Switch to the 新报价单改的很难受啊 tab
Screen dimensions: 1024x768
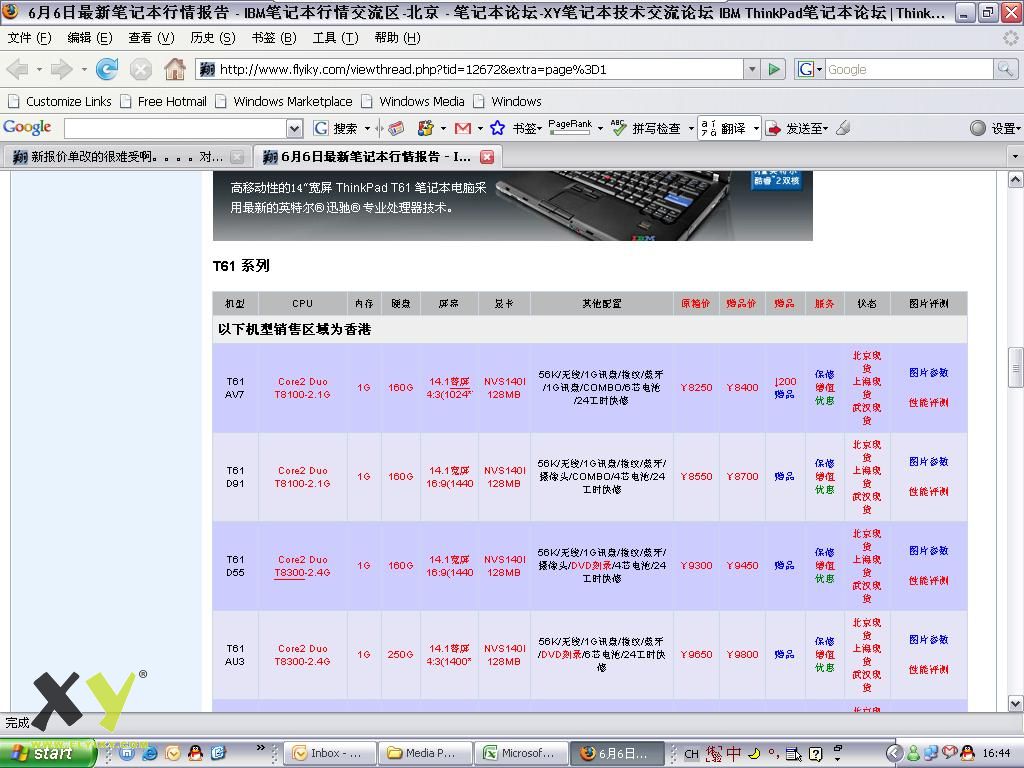tap(127, 157)
